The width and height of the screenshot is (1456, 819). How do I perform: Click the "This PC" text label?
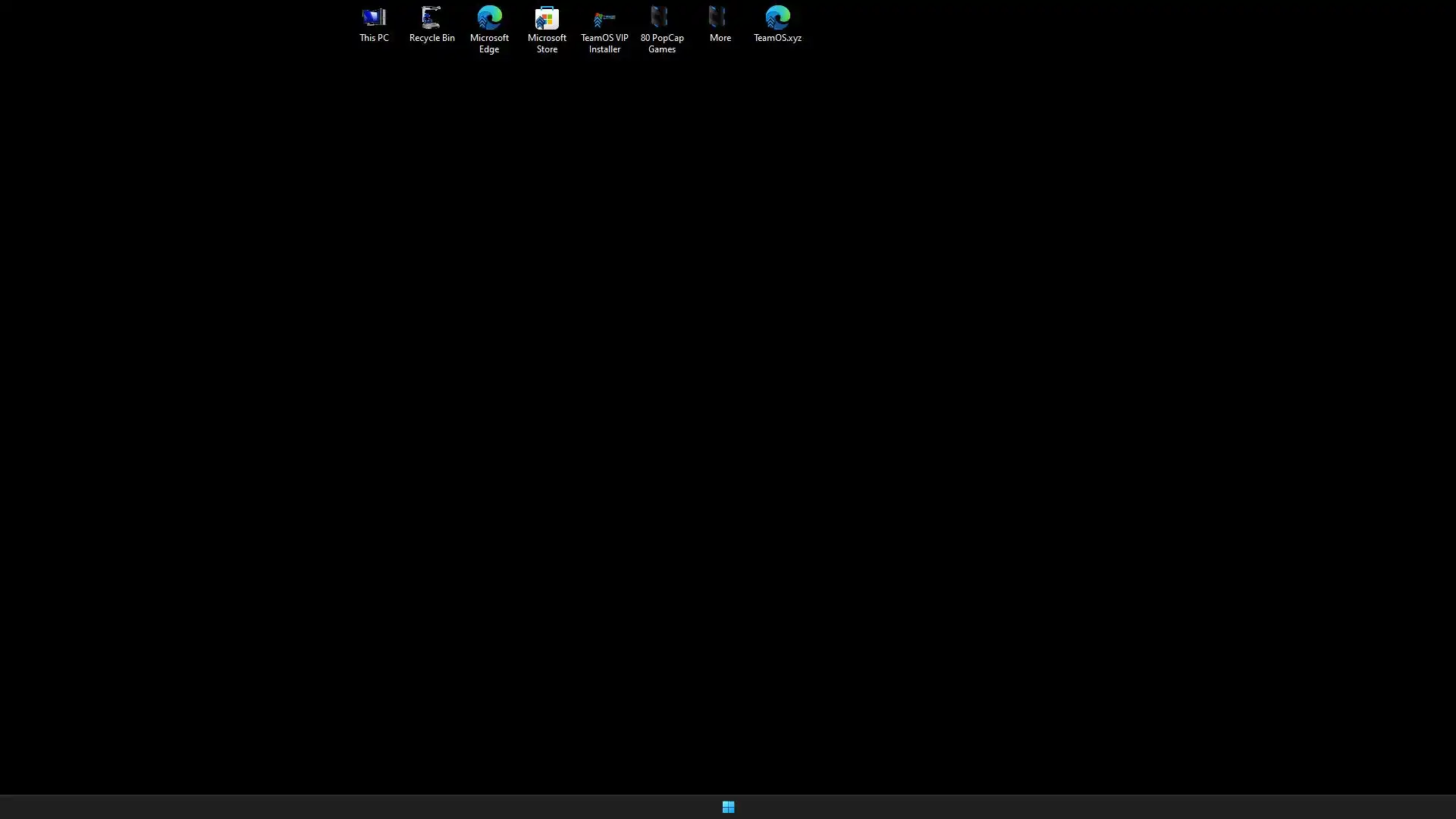pyautogui.click(x=374, y=38)
